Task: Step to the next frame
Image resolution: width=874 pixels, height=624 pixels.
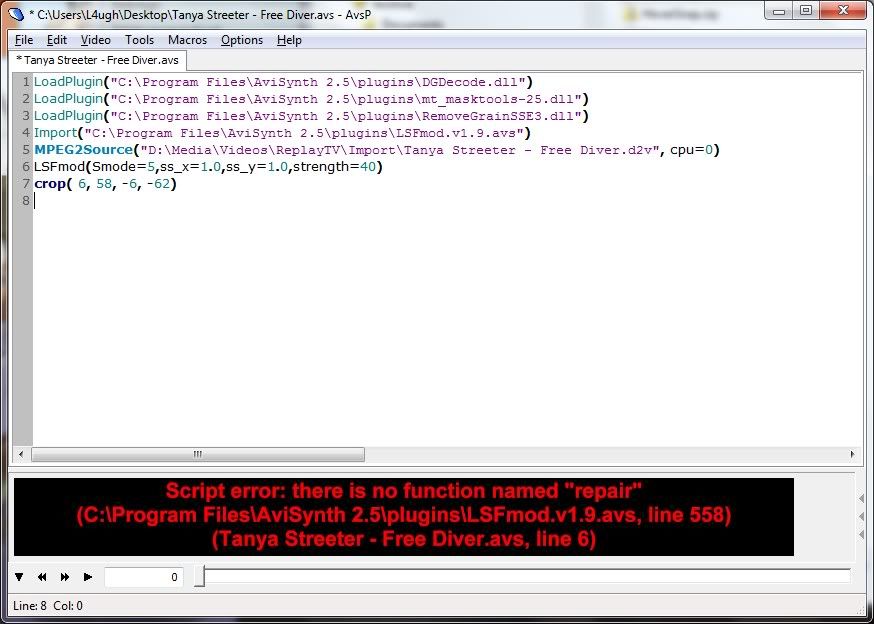Action: (x=65, y=577)
